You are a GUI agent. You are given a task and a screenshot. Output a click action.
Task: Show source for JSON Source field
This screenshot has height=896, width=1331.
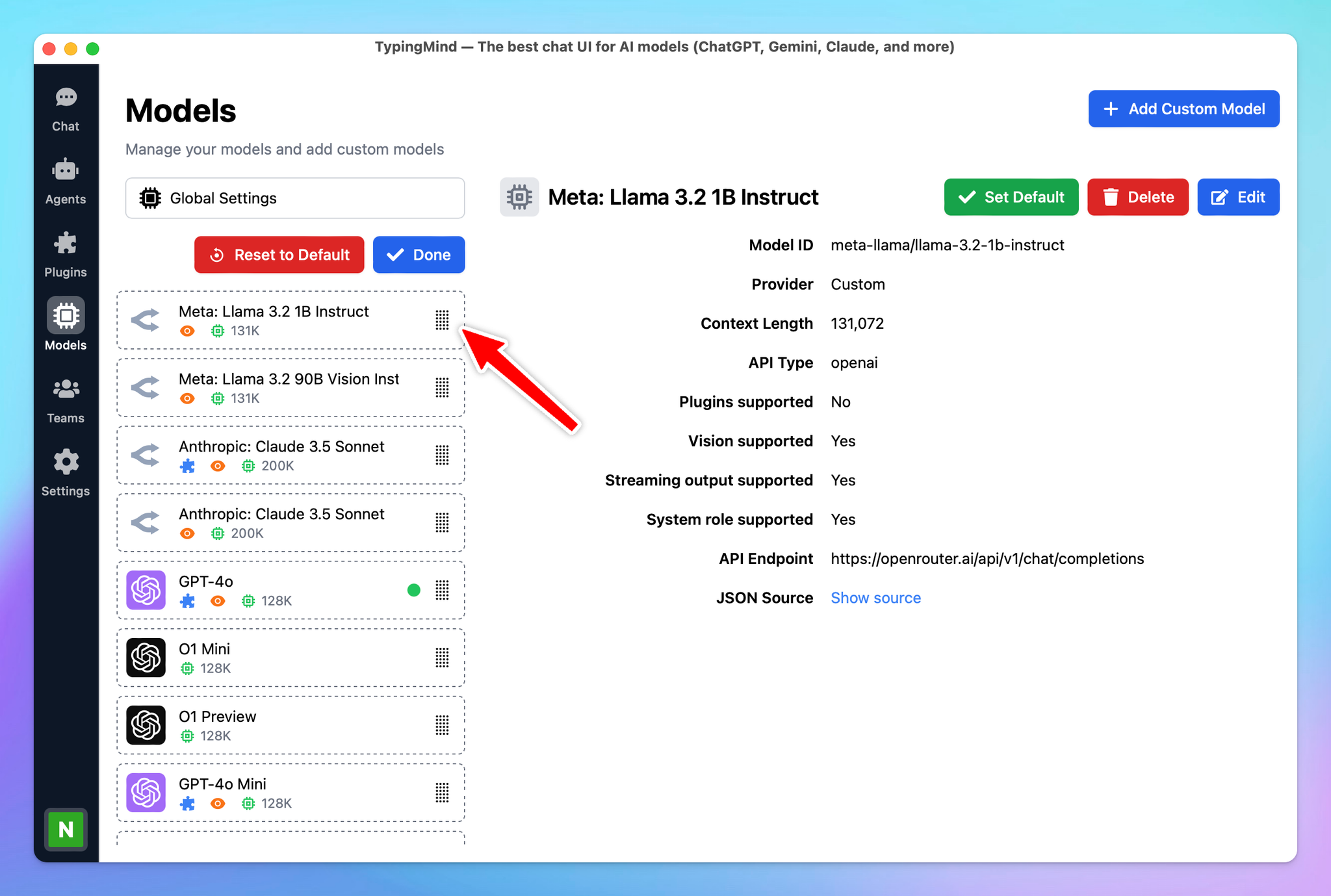pyautogui.click(x=875, y=598)
